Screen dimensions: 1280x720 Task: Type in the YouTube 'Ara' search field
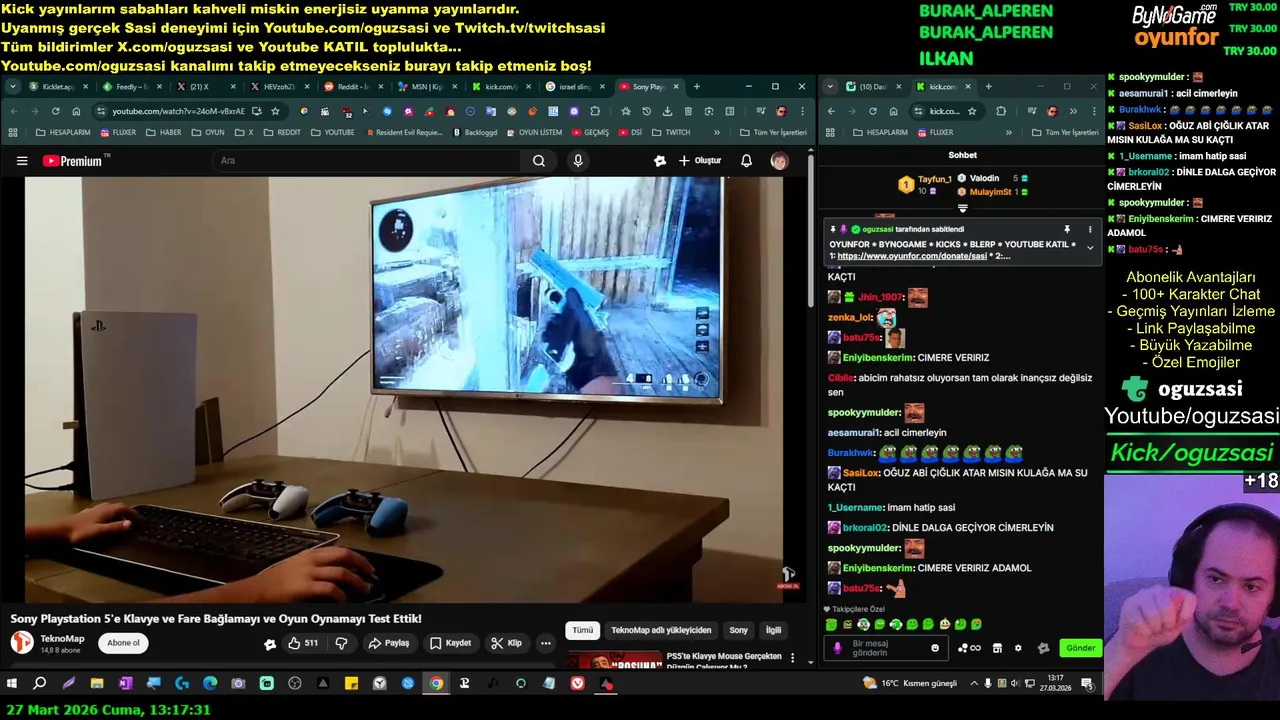(x=366, y=161)
